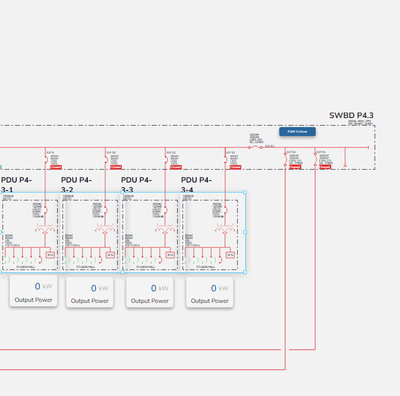Click the red Closed badge feeding PDU P4-3-4
This screenshot has height=396, width=400.
tap(235, 167)
